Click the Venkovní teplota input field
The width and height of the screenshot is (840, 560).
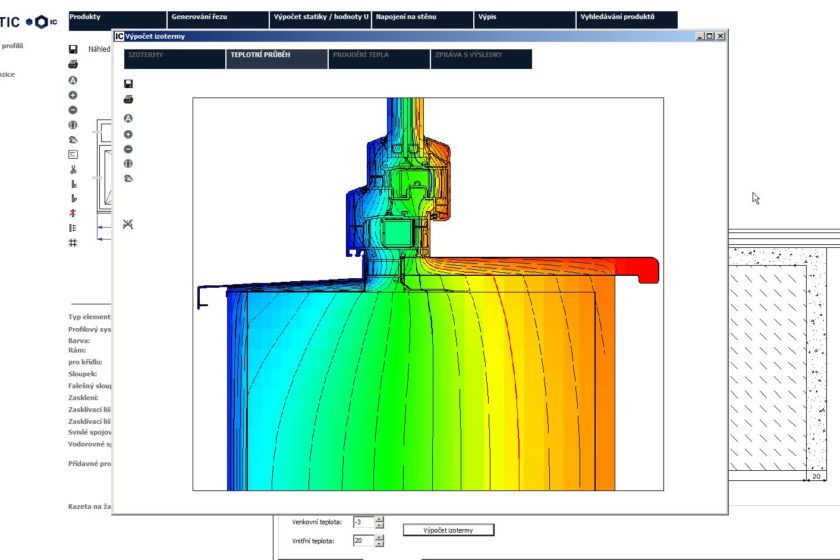[362, 522]
